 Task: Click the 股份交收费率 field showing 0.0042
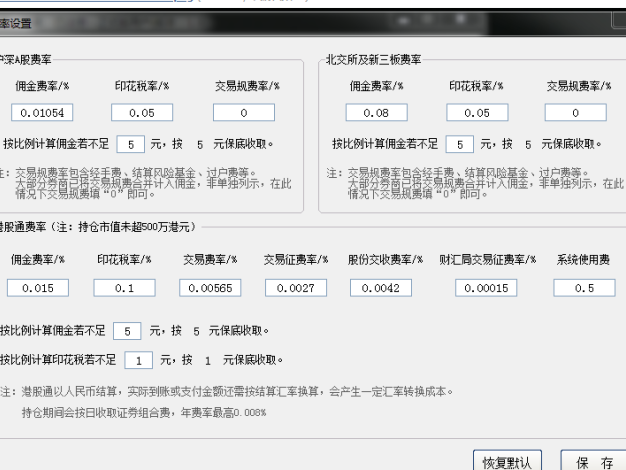(x=381, y=288)
